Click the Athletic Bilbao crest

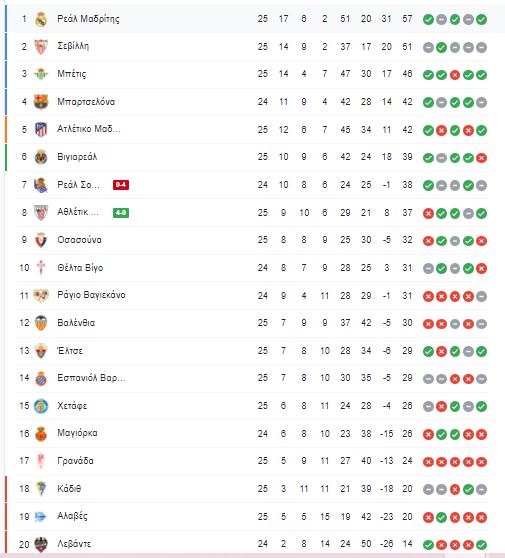[41, 212]
